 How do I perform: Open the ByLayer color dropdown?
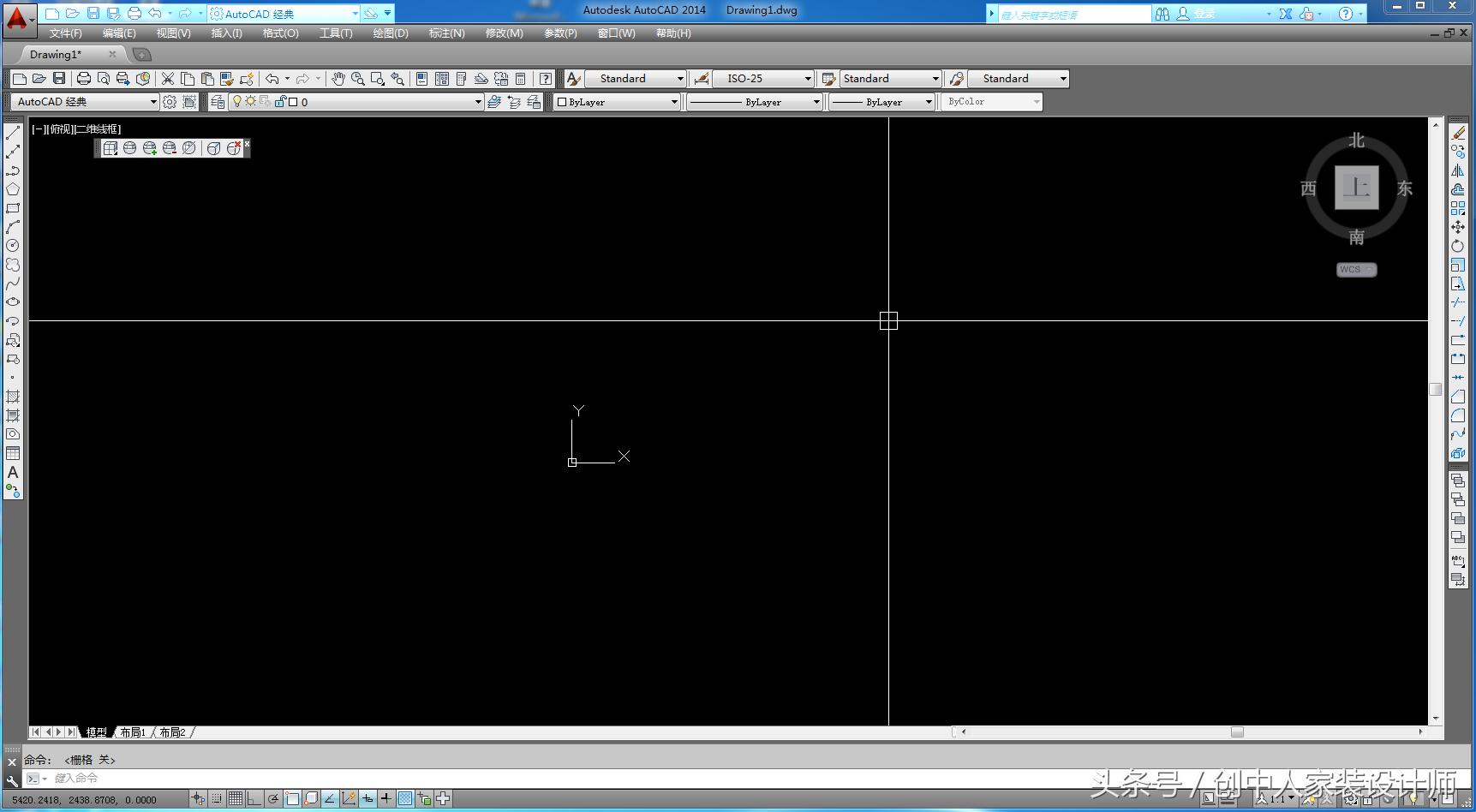pos(617,102)
